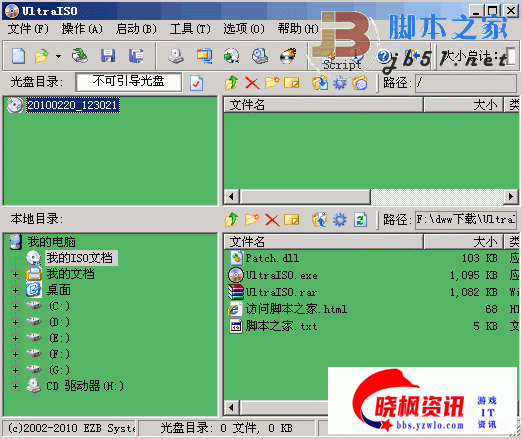
Task: Select the 脚本之家.txt file
Action: pyautogui.click(x=281, y=326)
